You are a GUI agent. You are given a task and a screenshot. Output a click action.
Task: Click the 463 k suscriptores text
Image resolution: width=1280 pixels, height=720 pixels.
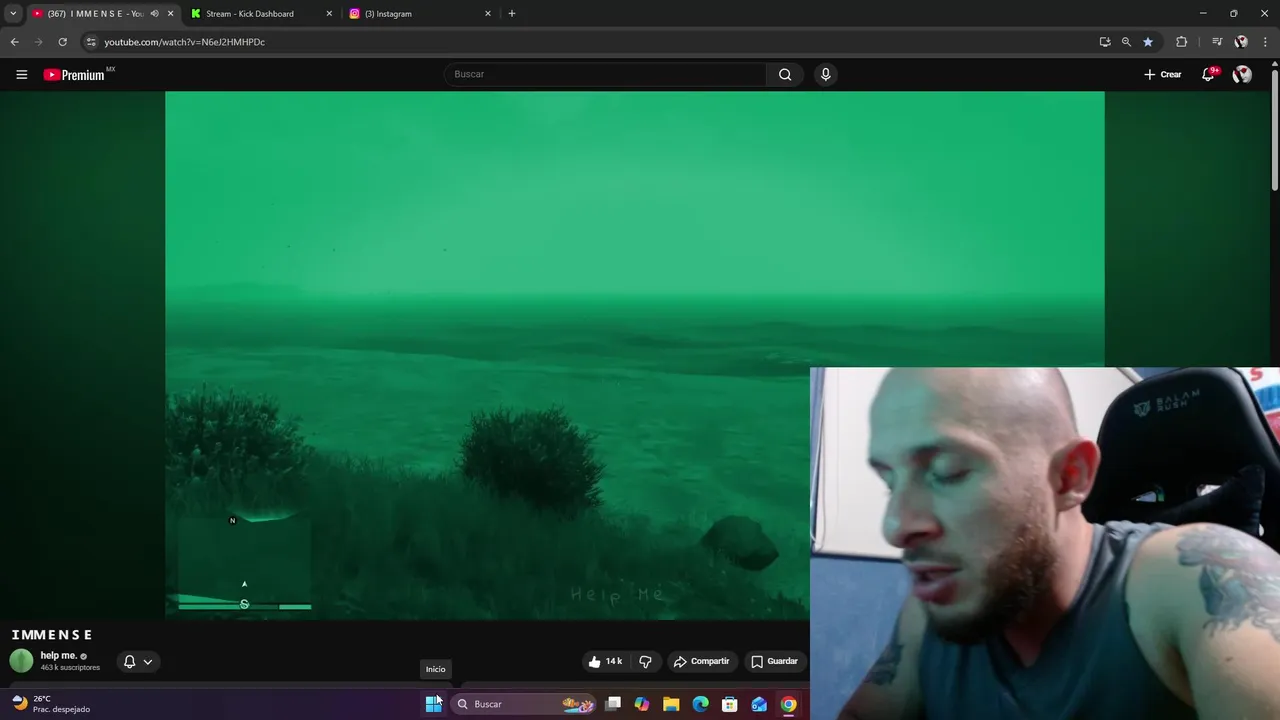tap(70, 667)
